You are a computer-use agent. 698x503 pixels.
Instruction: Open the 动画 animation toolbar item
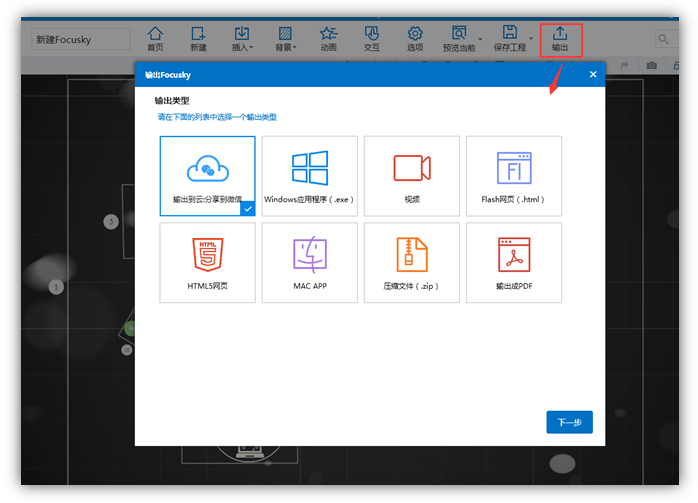tap(328, 39)
